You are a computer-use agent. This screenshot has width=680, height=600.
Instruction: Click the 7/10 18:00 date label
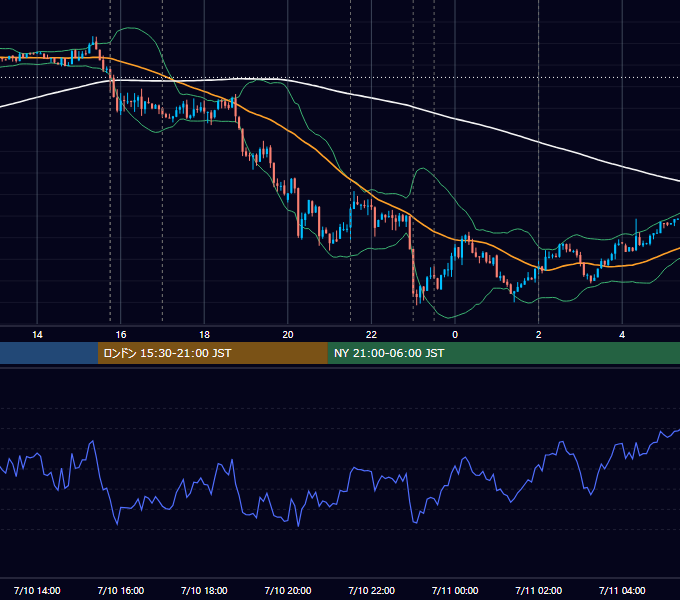[204, 590]
